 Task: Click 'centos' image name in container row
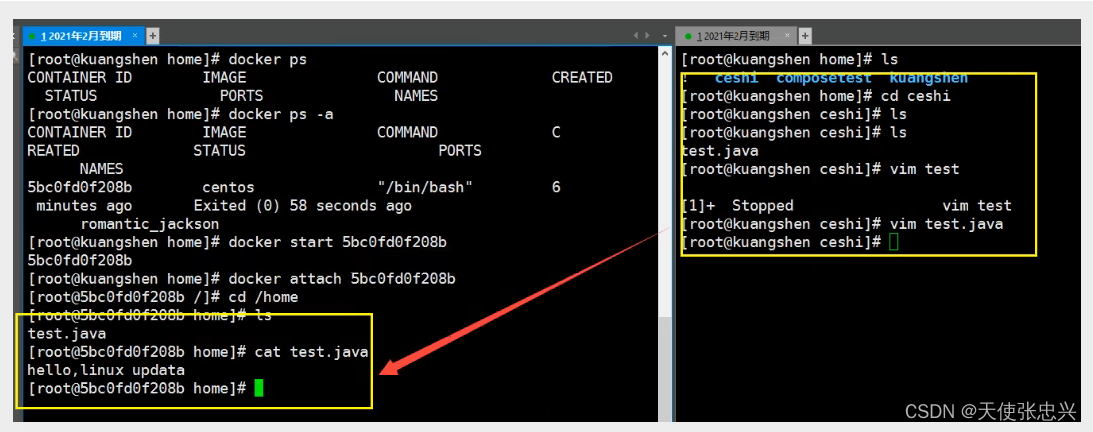tap(229, 187)
